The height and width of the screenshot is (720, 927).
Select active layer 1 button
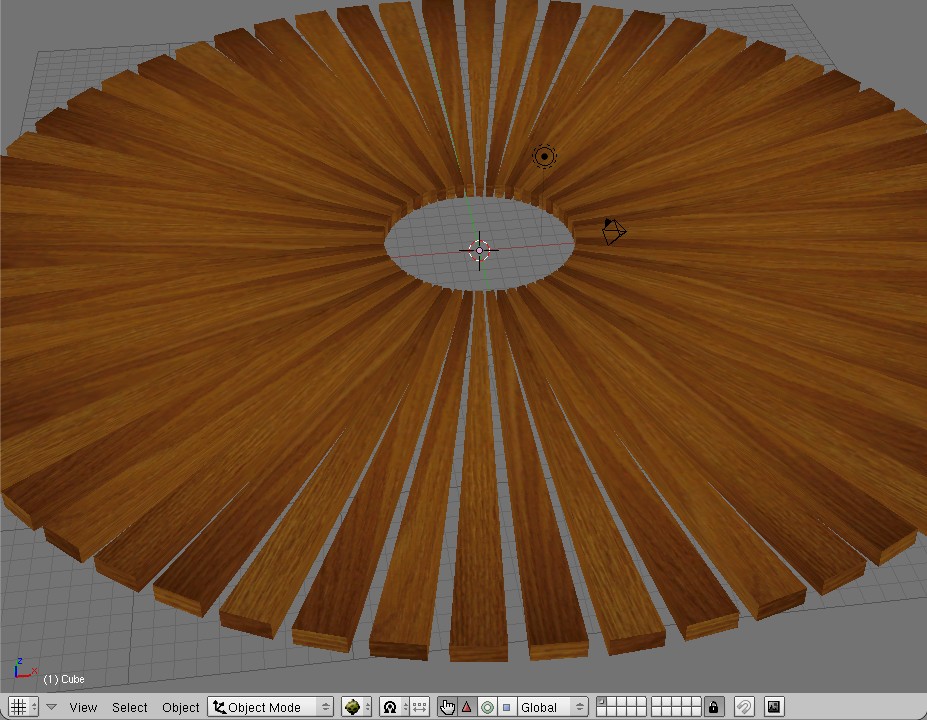tap(602, 702)
